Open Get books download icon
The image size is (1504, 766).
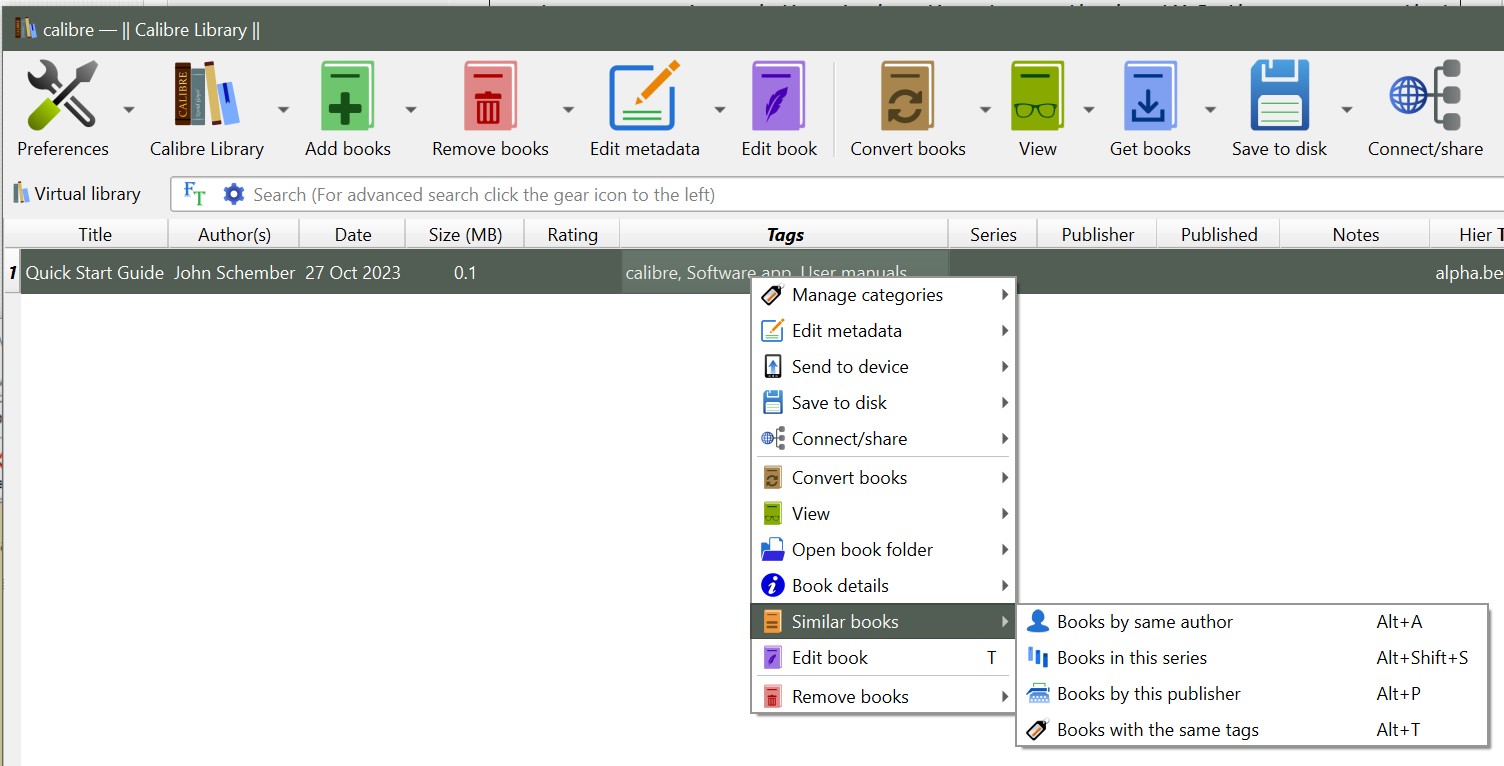[x=1149, y=97]
